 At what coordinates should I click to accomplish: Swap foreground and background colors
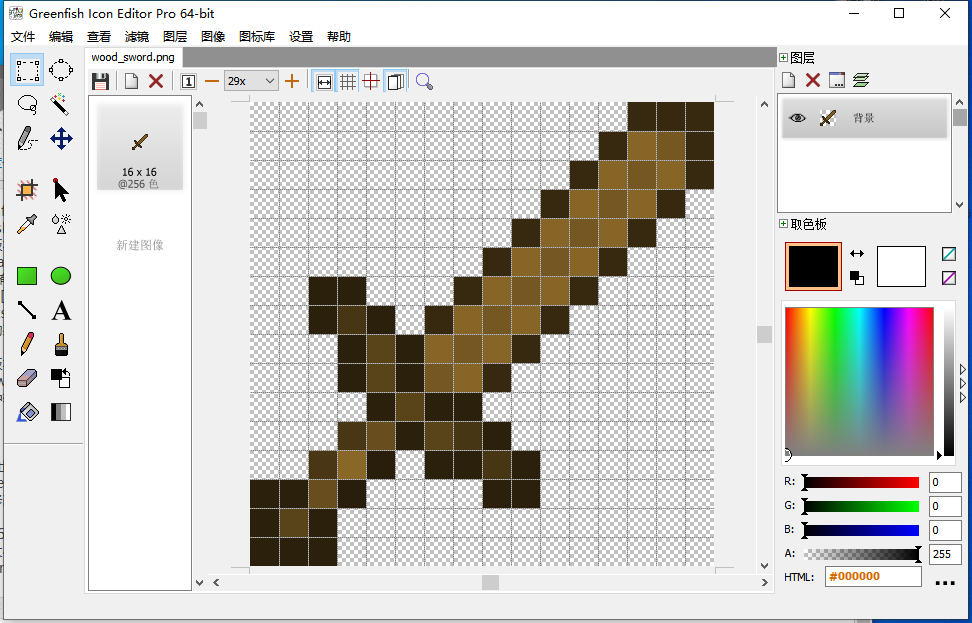[x=857, y=253]
